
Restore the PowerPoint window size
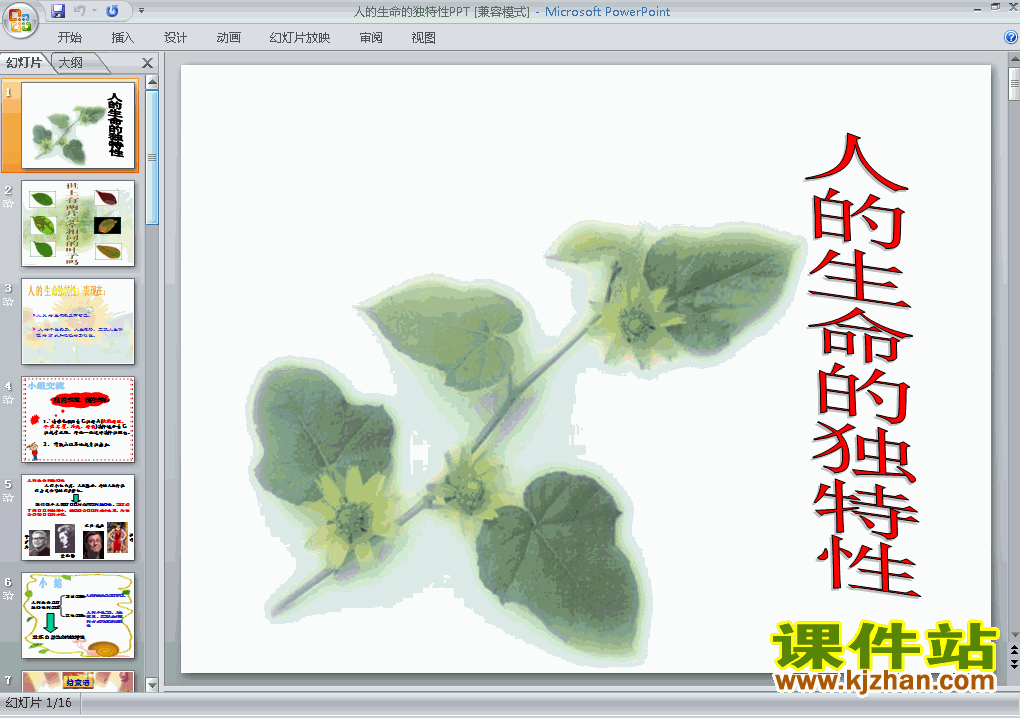pyautogui.click(x=995, y=7)
